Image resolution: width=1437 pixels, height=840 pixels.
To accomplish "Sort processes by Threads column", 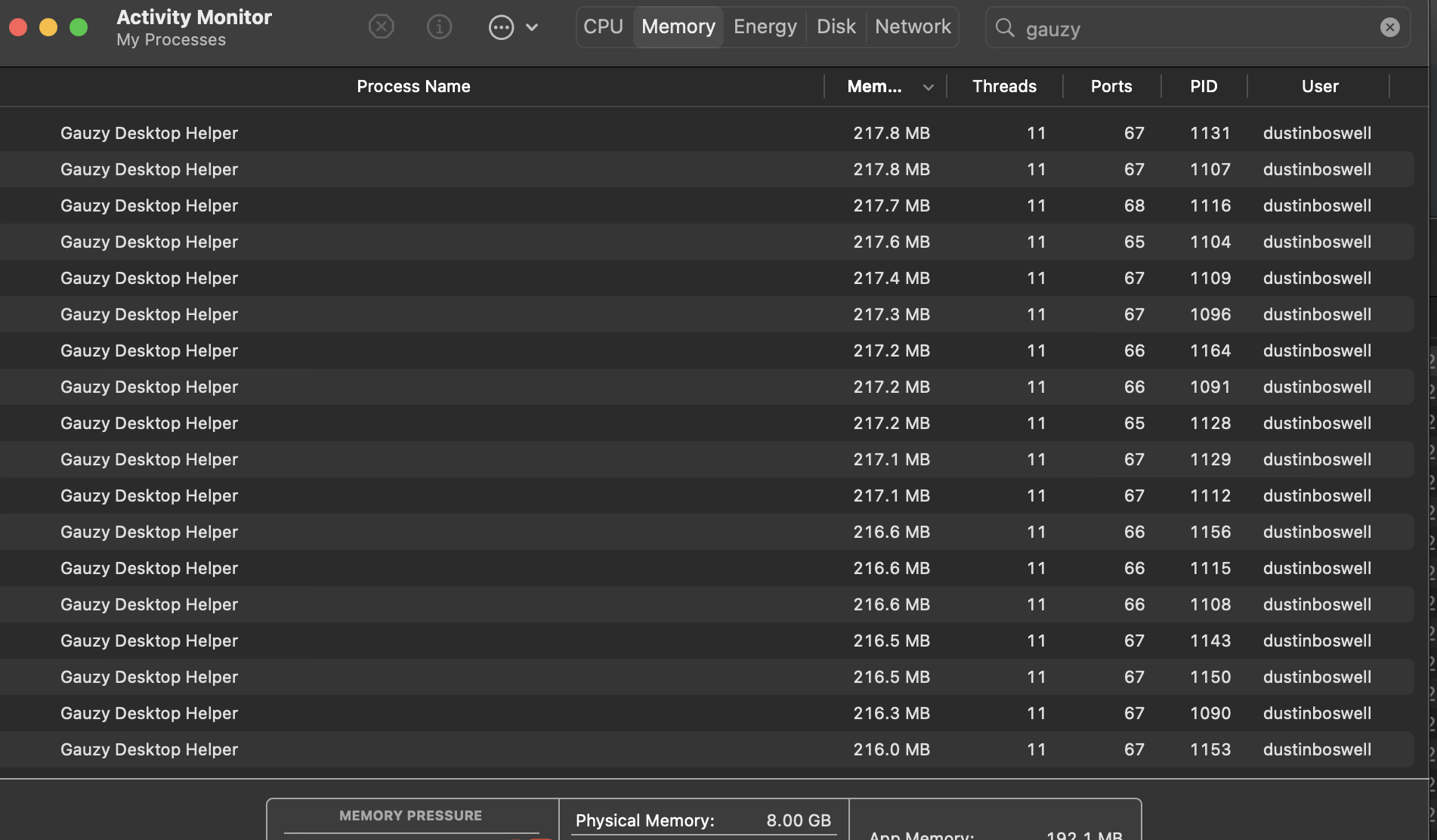I will (x=1003, y=86).
